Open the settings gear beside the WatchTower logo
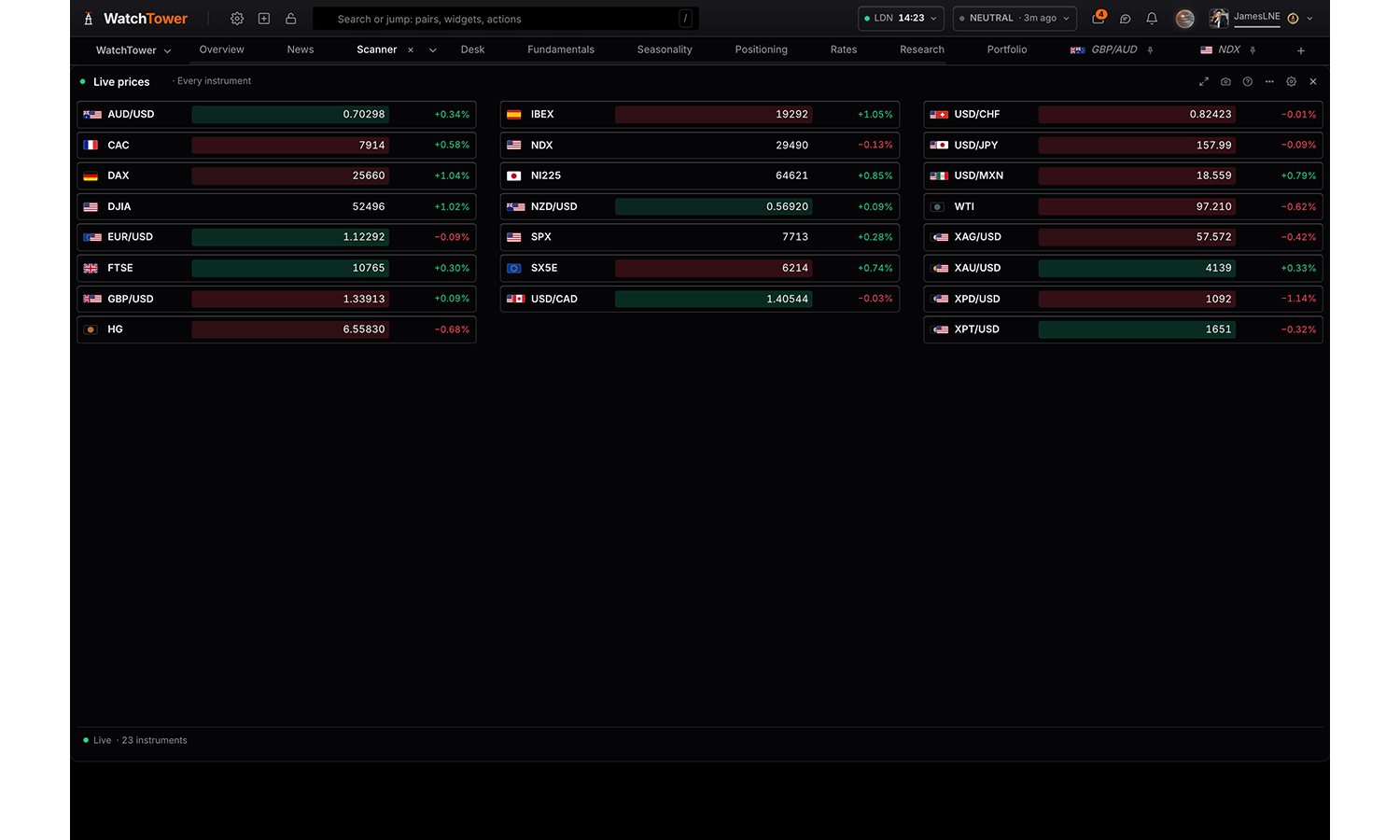This screenshot has height=840, width=1400. [237, 19]
